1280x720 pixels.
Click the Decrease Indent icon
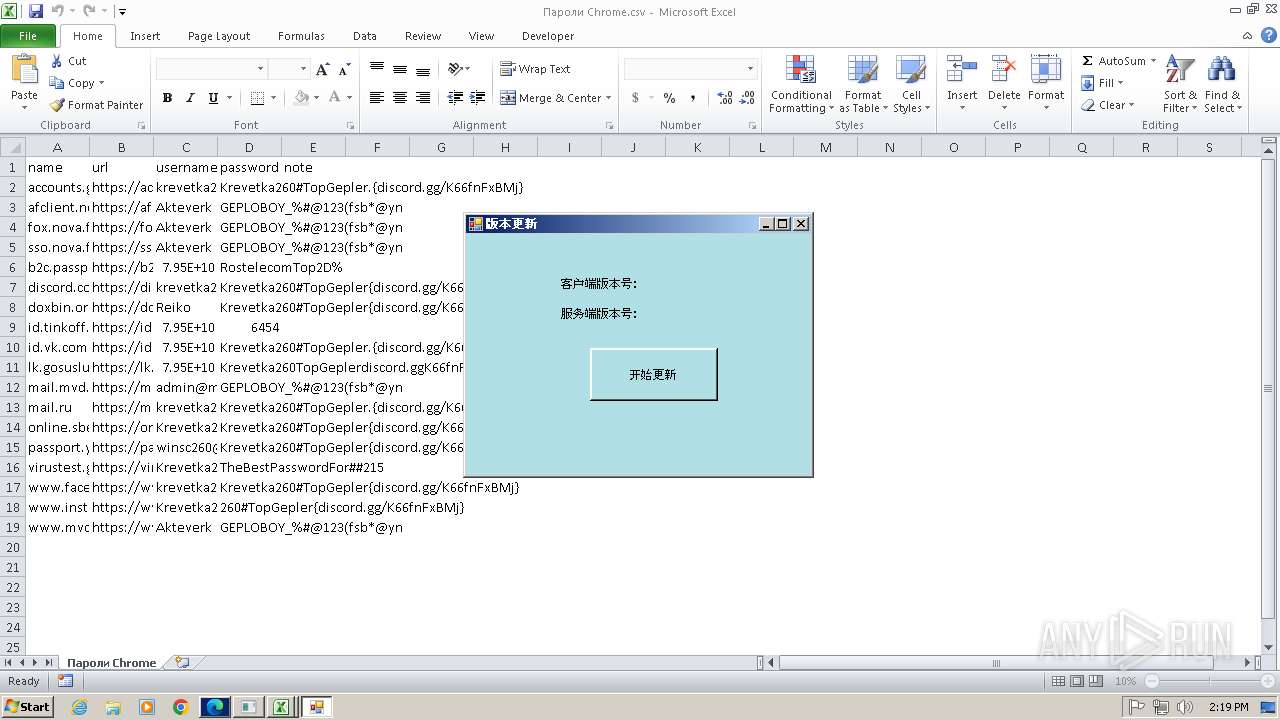point(455,98)
